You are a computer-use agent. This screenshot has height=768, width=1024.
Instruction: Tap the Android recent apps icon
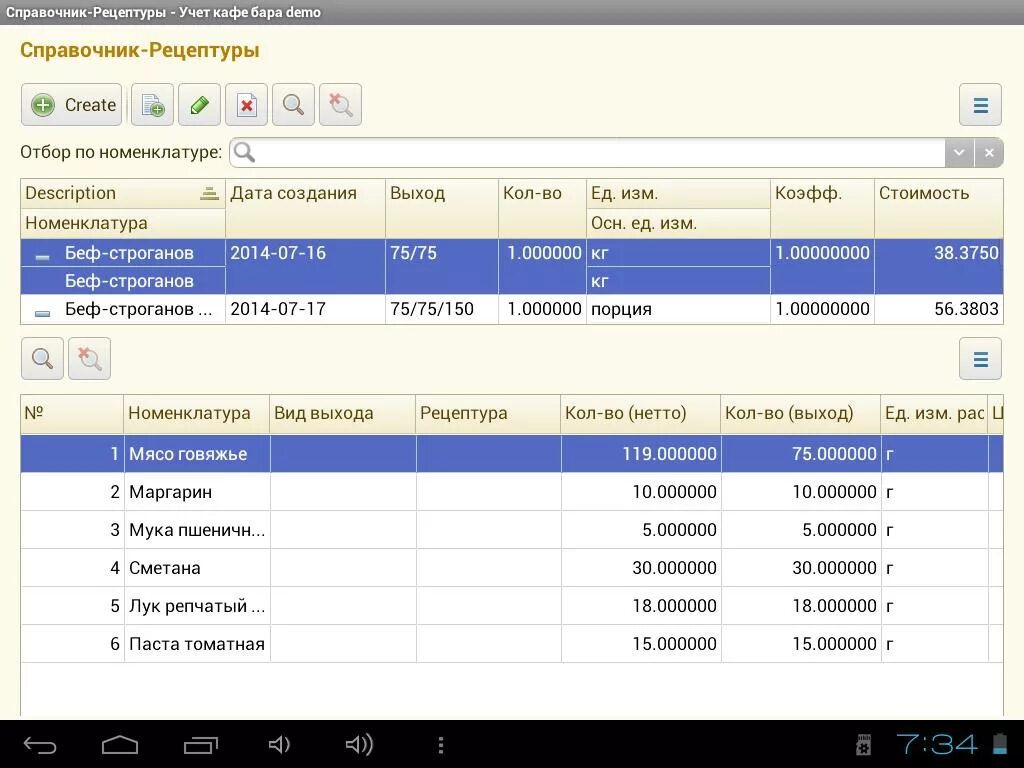click(x=200, y=744)
